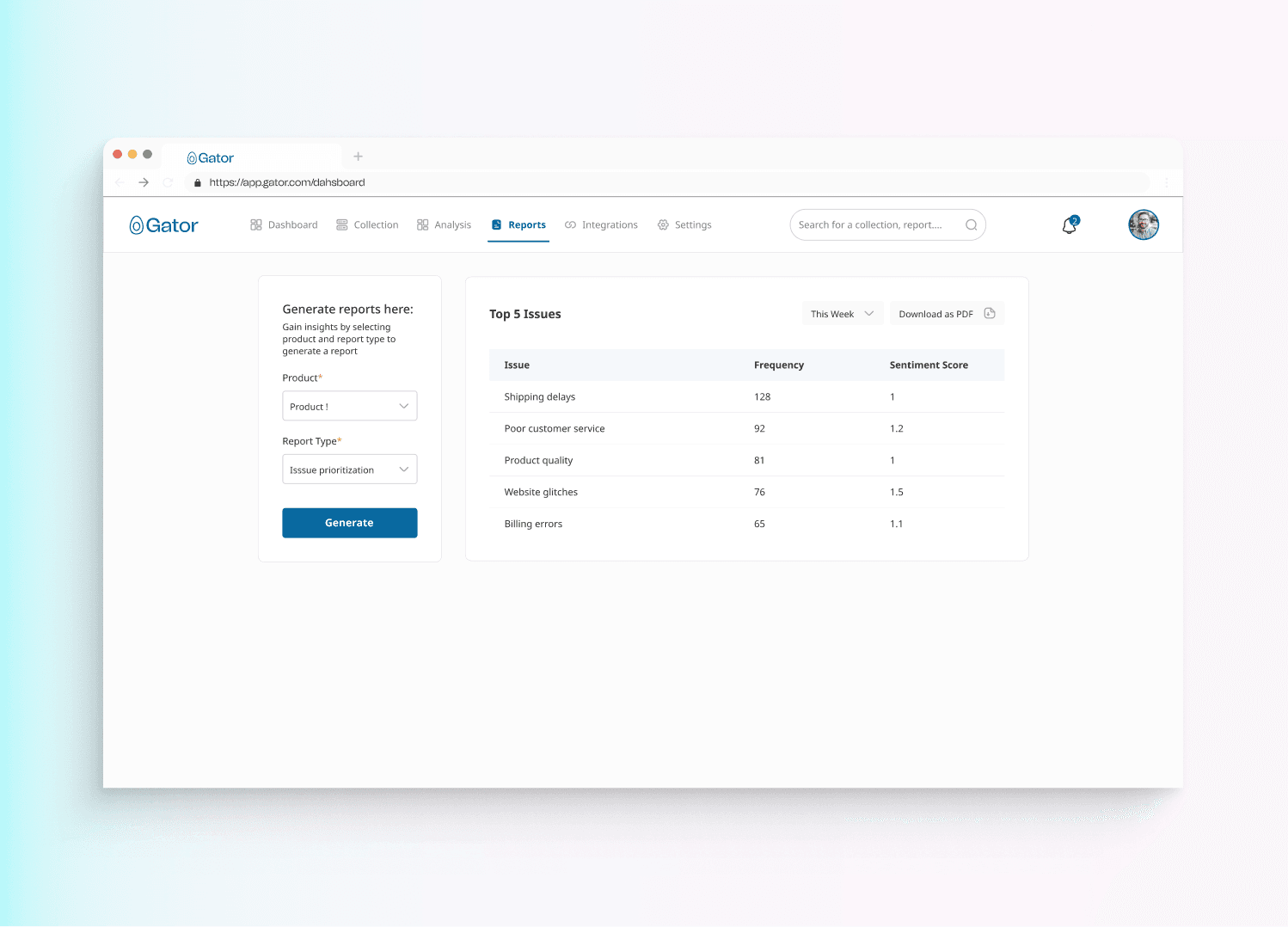
Task: Navigate to Settings in the navbar
Action: pyautogui.click(x=684, y=225)
